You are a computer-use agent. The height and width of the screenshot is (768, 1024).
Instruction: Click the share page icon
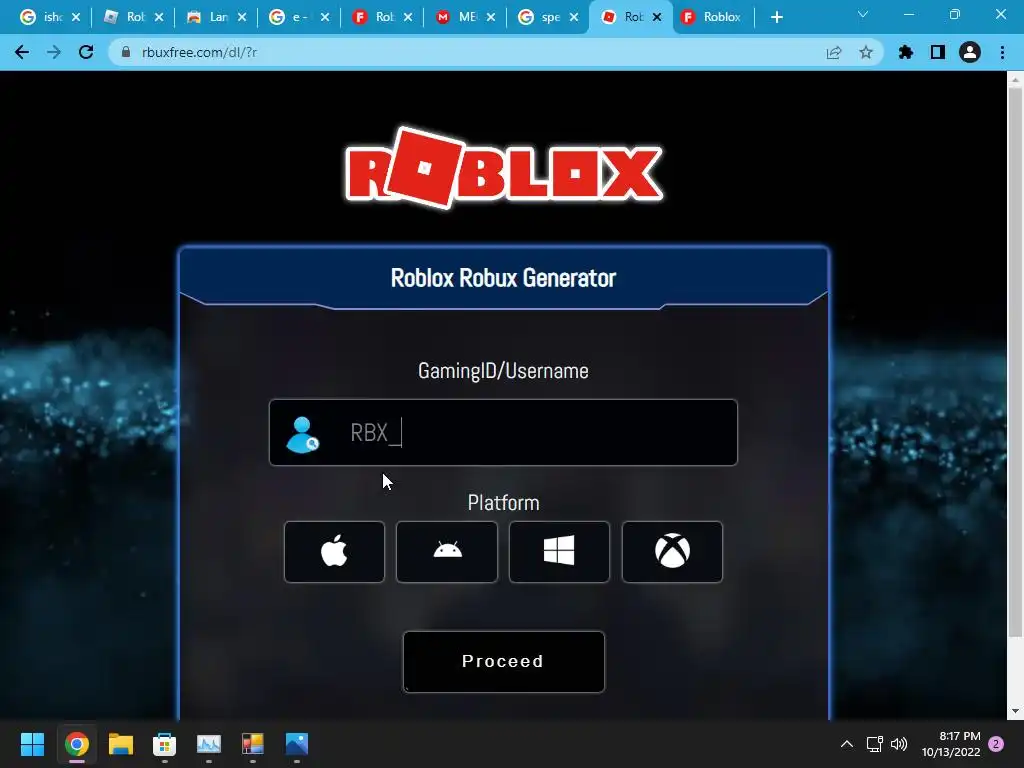click(x=834, y=52)
